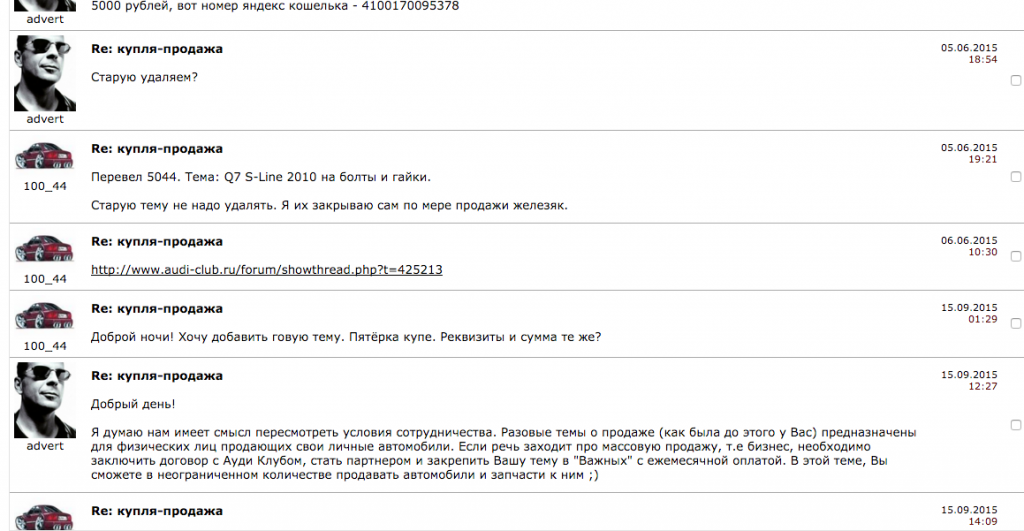Click the red car avatar beside 19:21 message
Viewport: 1024px width, 531px height.
[45, 155]
